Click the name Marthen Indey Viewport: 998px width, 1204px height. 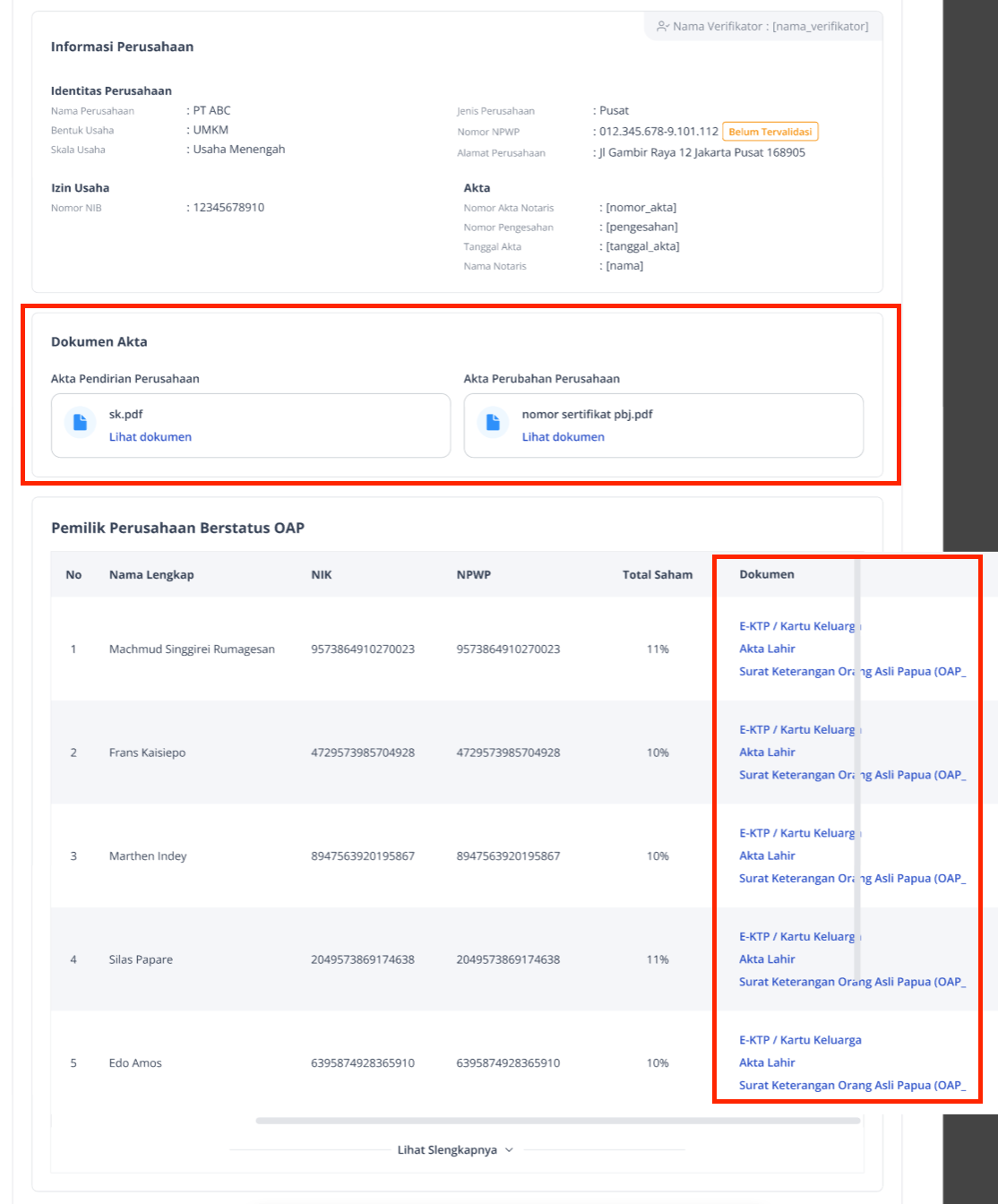(148, 856)
